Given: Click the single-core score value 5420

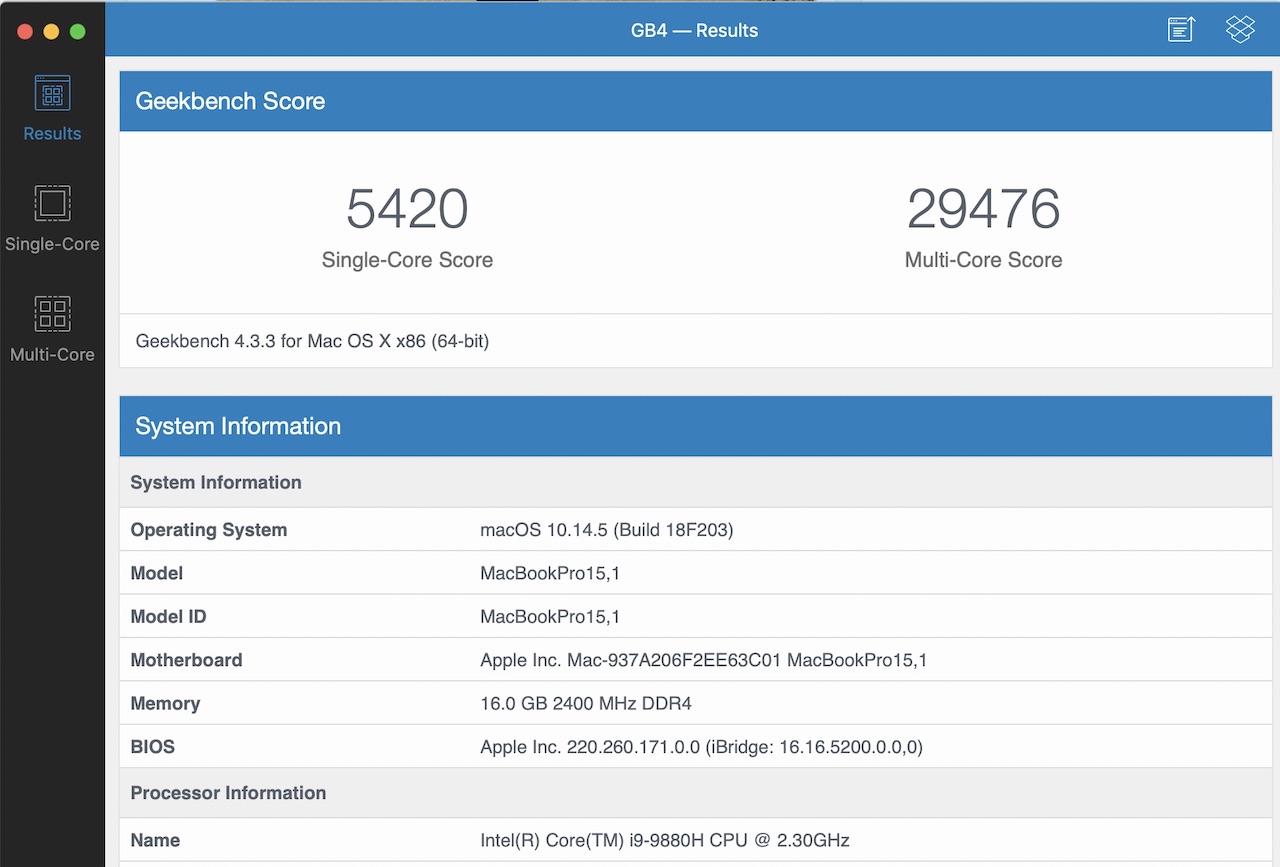Looking at the screenshot, I should [407, 208].
